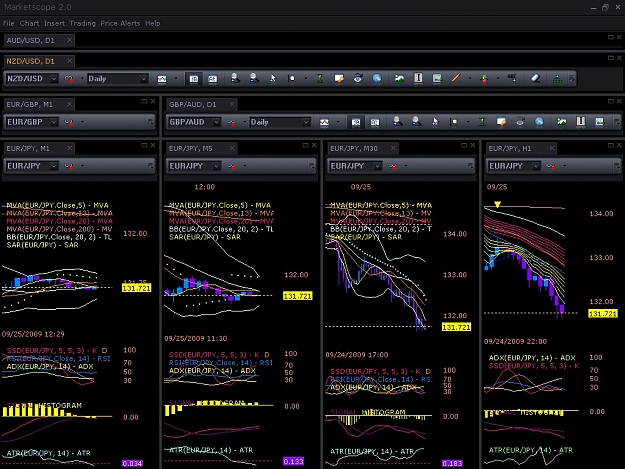The width and height of the screenshot is (625, 469).
Task: Click the marker placement tool in NZD/USD toolbar
Action: coord(291,78)
